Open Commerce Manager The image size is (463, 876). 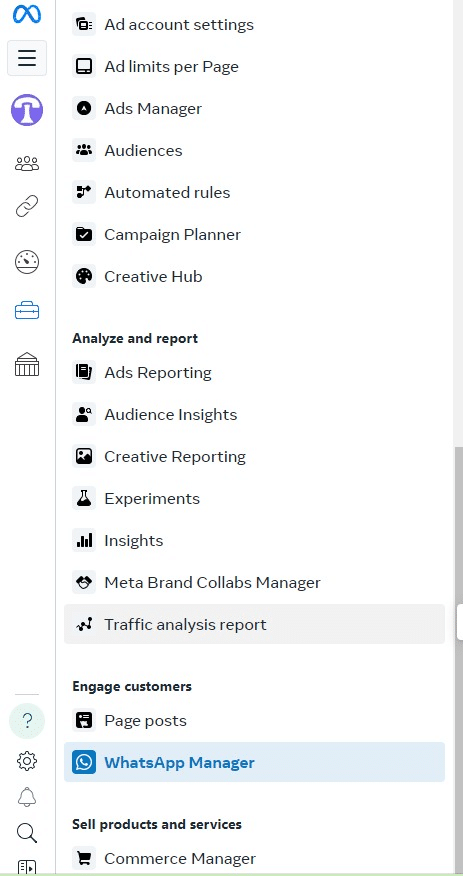254,858
